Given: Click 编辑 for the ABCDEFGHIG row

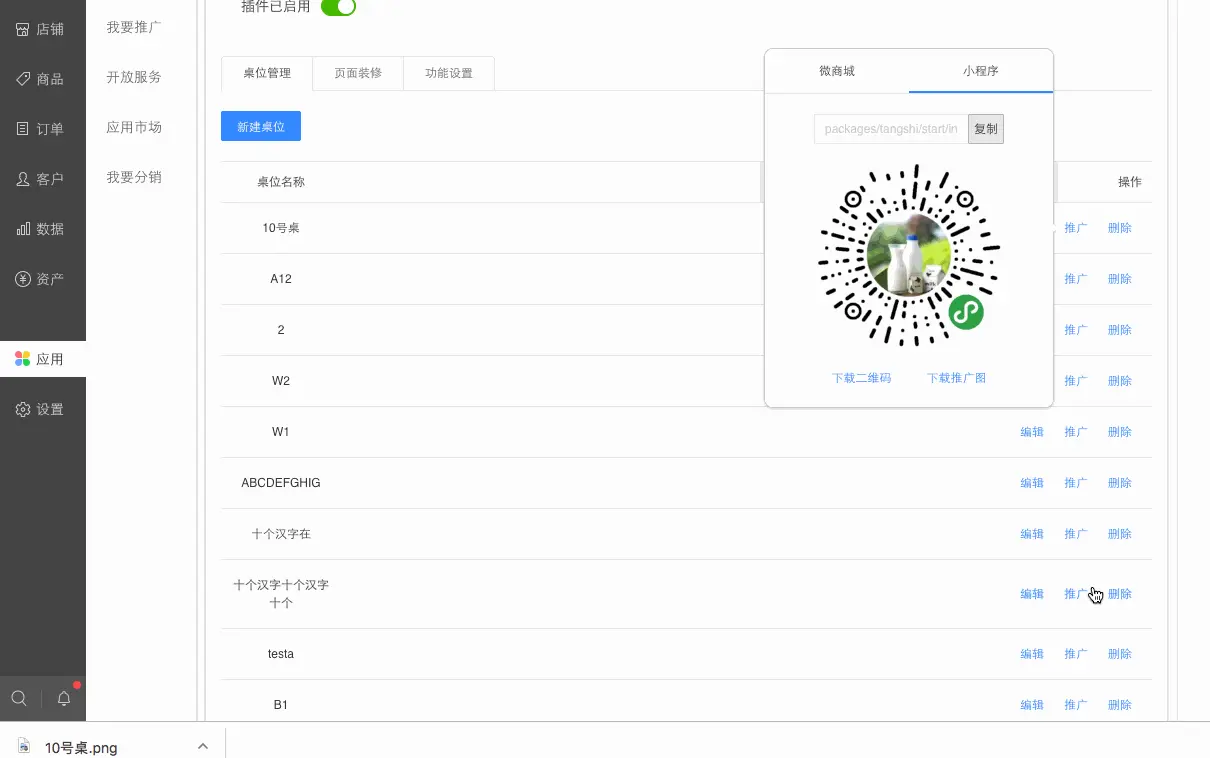Looking at the screenshot, I should pos(1032,483).
